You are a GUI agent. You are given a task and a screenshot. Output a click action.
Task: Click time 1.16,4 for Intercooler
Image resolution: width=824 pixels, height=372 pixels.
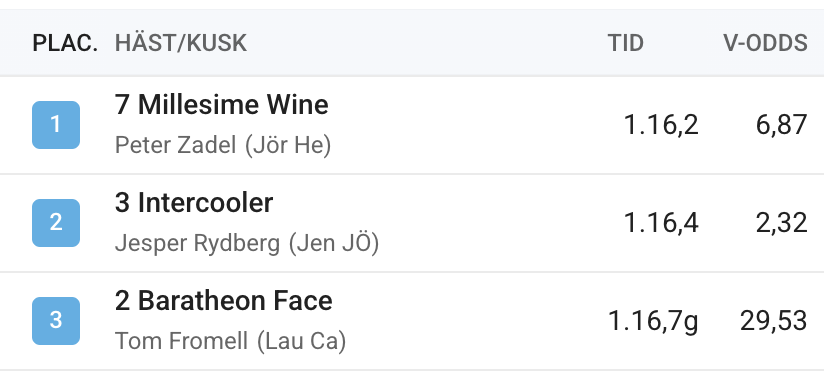(661, 223)
